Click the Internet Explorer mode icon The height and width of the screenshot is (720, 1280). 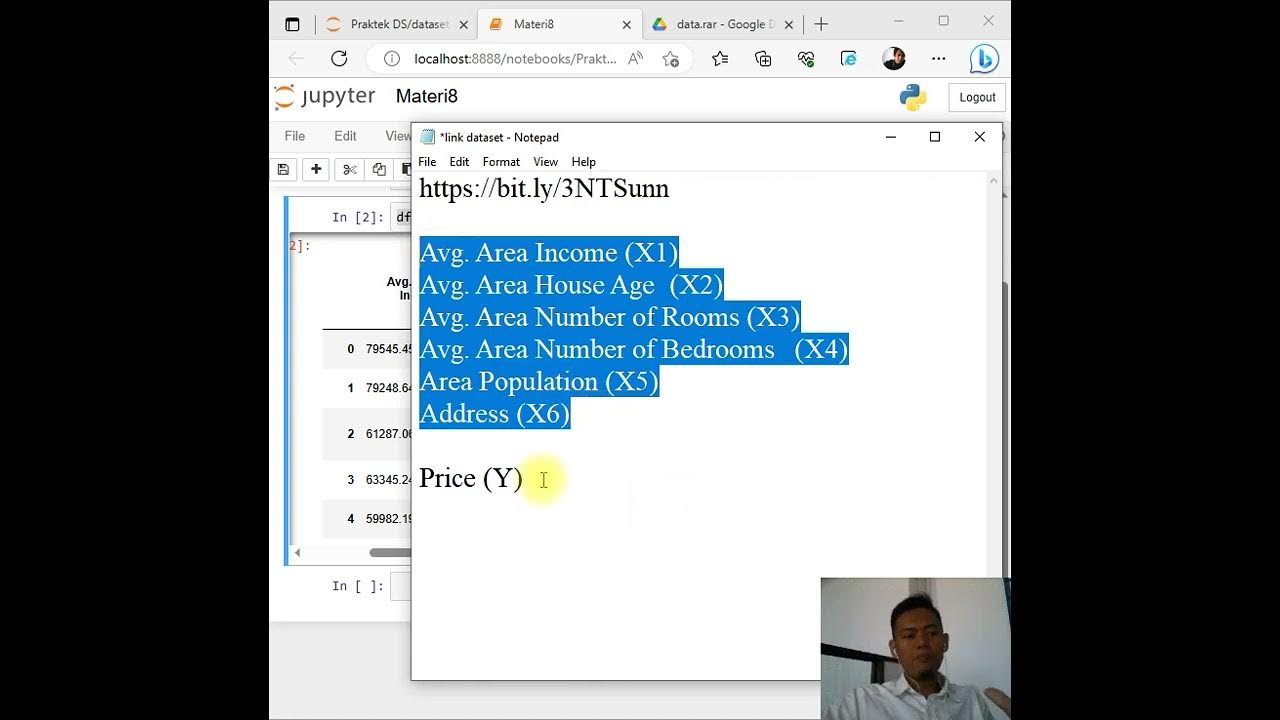click(x=849, y=59)
